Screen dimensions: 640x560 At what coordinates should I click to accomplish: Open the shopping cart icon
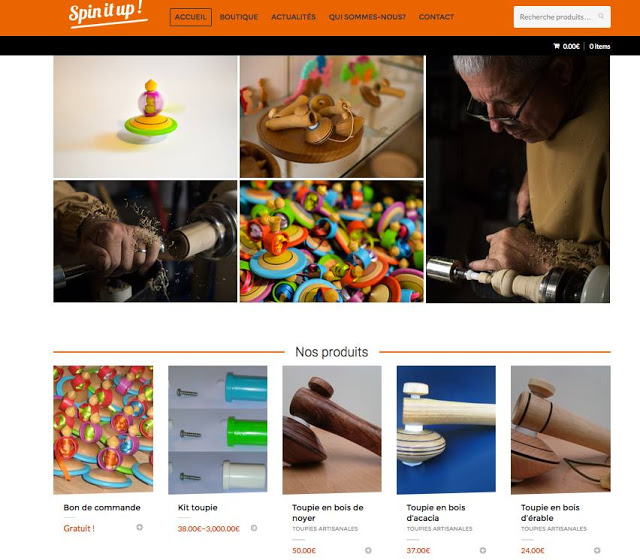[556, 46]
